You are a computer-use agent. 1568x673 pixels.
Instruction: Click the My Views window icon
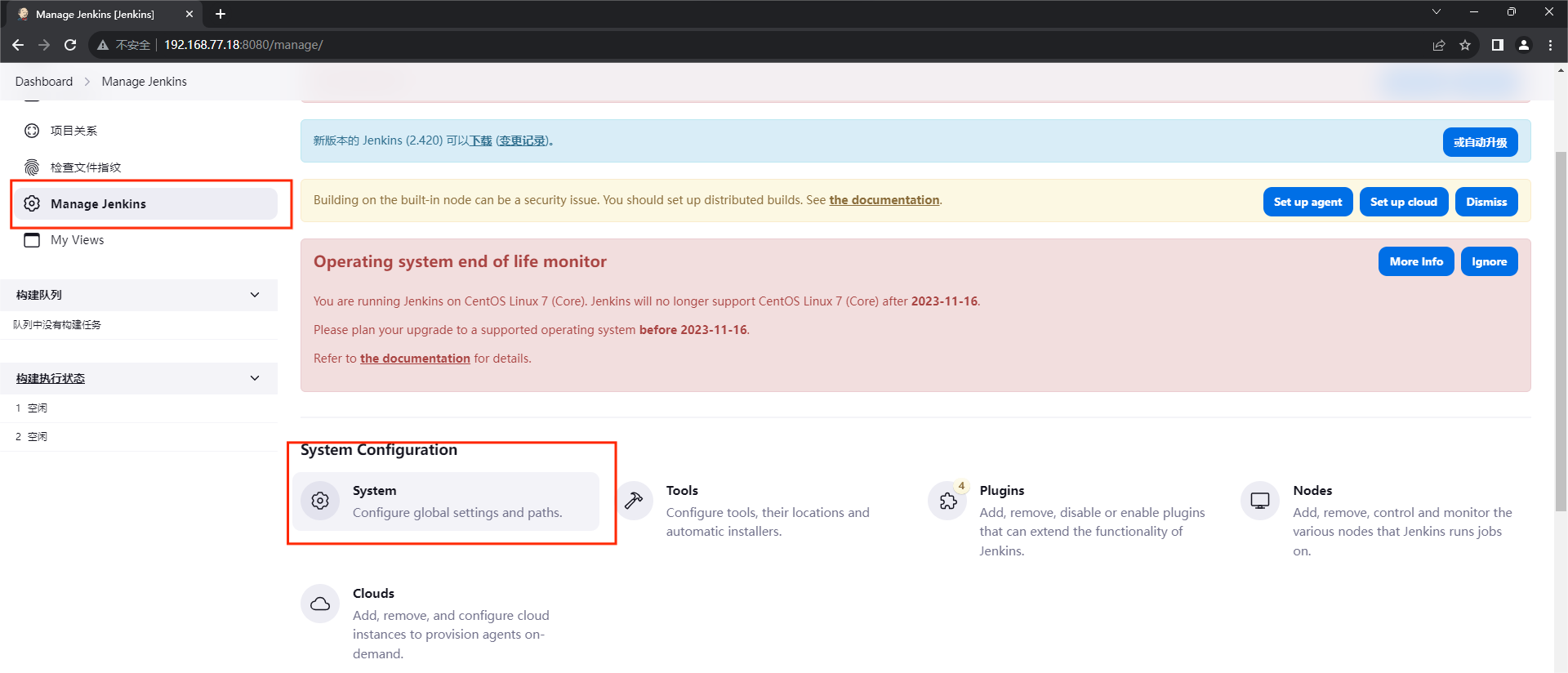tap(32, 240)
